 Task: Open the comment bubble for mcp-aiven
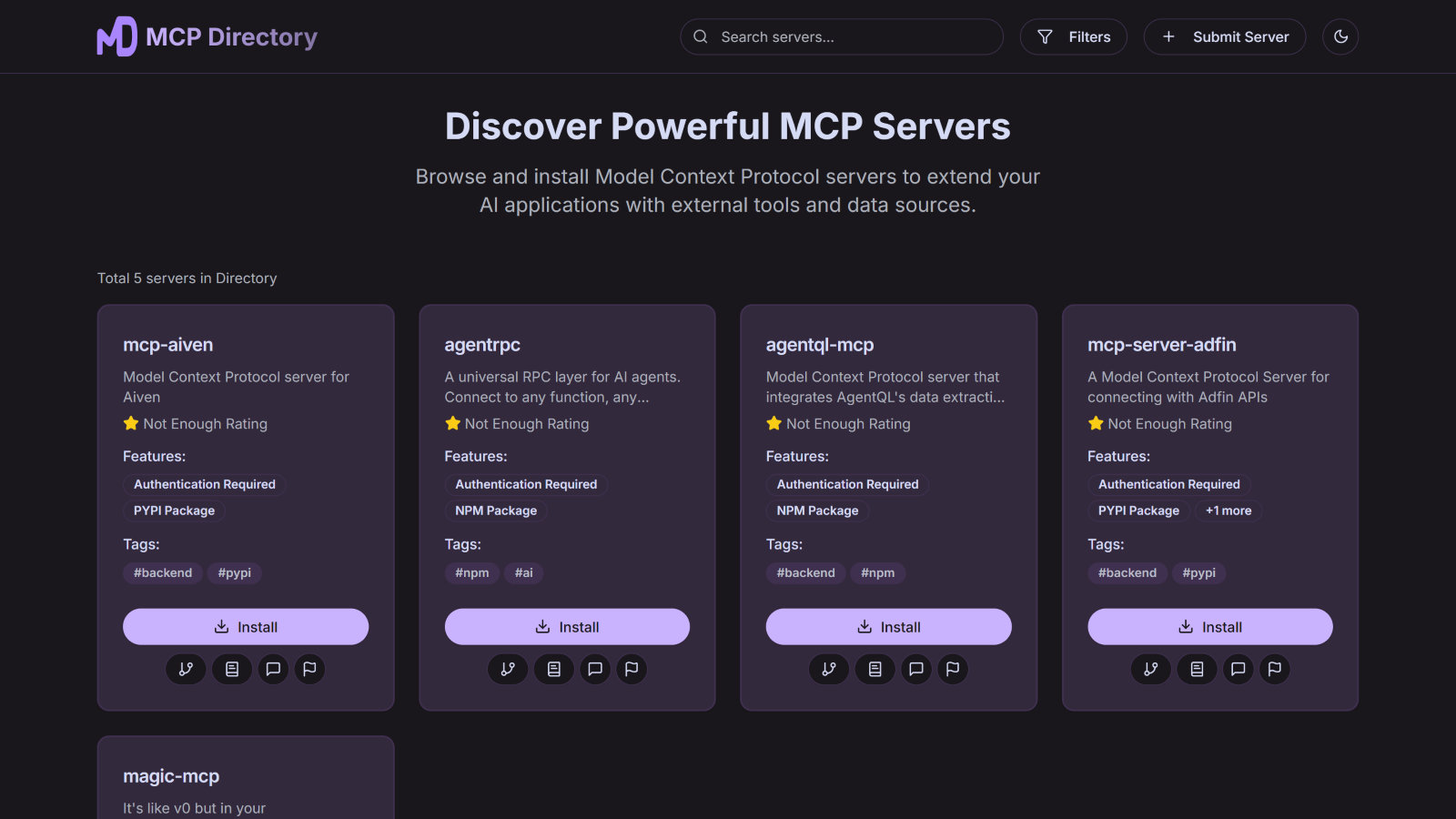pos(272,669)
